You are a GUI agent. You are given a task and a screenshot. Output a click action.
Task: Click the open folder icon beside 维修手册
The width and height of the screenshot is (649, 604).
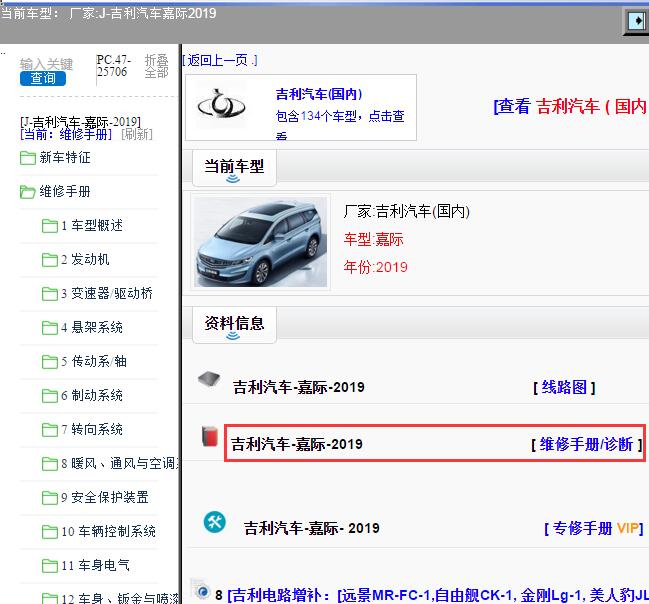point(28,192)
